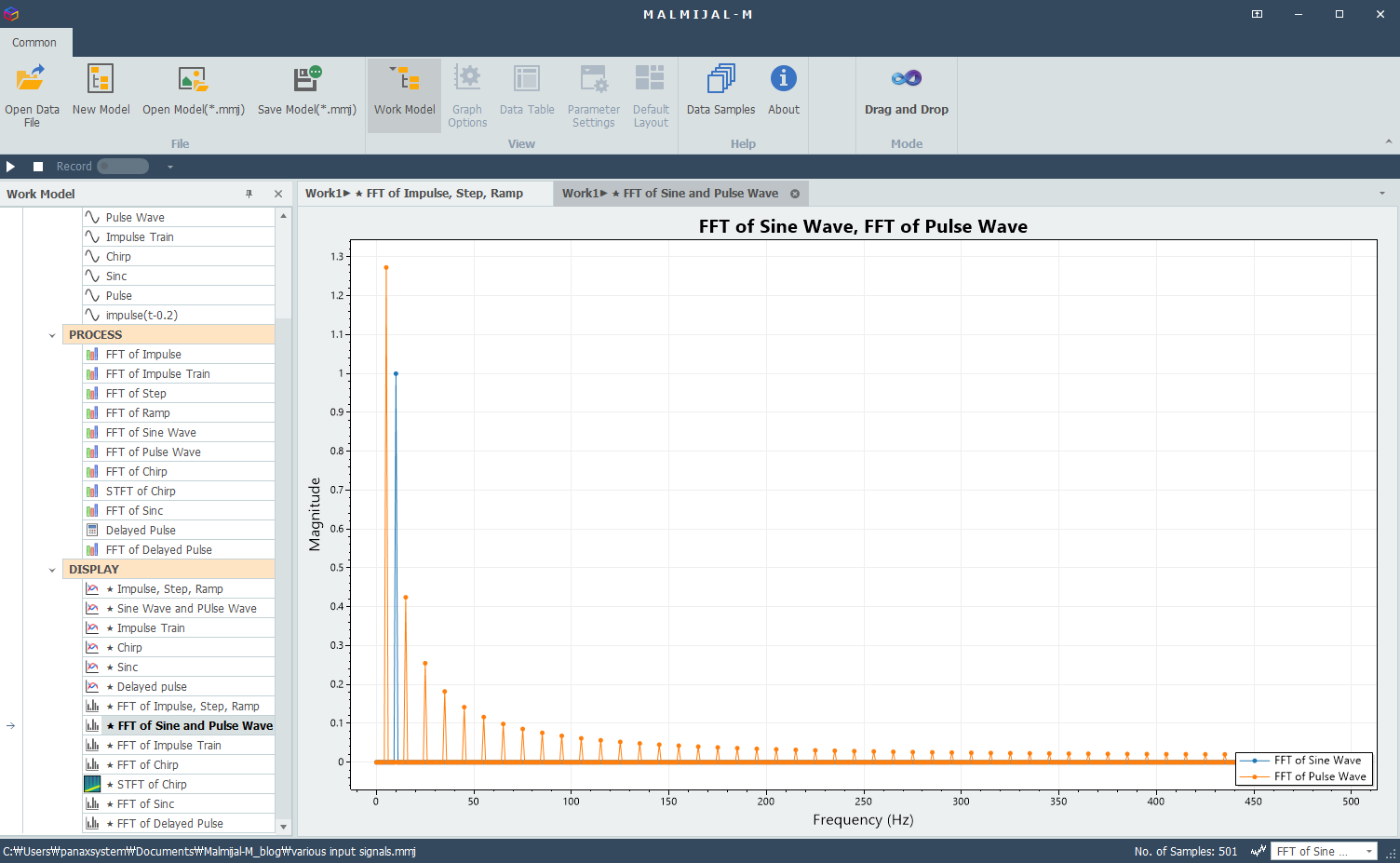The image size is (1400, 863).
Task: Save Model (*.mmj) file
Action: pyautogui.click(x=307, y=91)
